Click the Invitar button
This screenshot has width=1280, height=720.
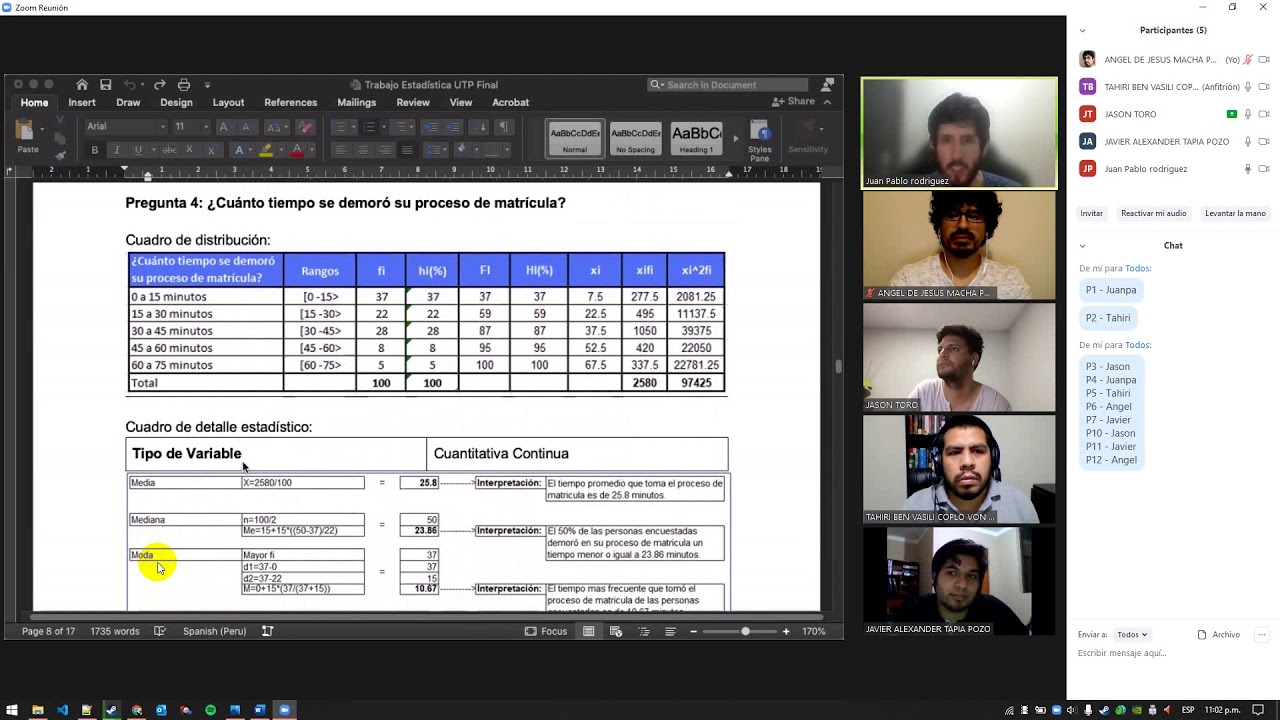[1091, 213]
